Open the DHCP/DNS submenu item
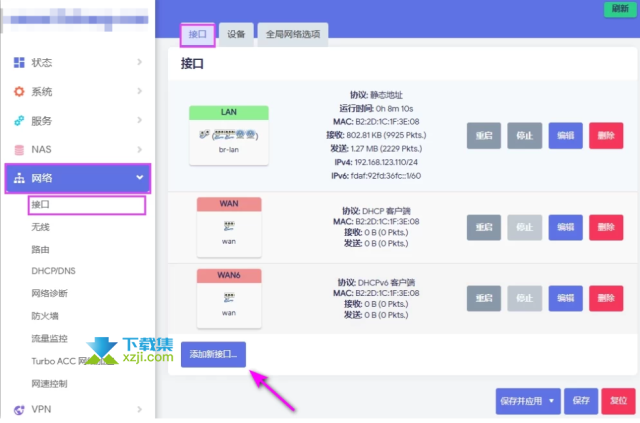 pyautogui.click(x=53, y=271)
